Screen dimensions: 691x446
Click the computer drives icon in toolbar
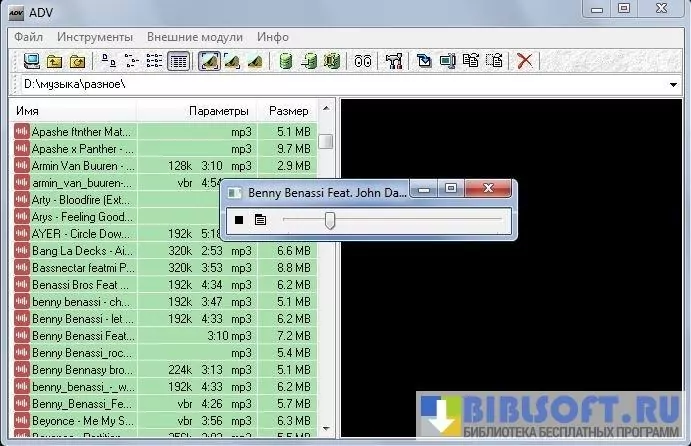click(x=31, y=62)
